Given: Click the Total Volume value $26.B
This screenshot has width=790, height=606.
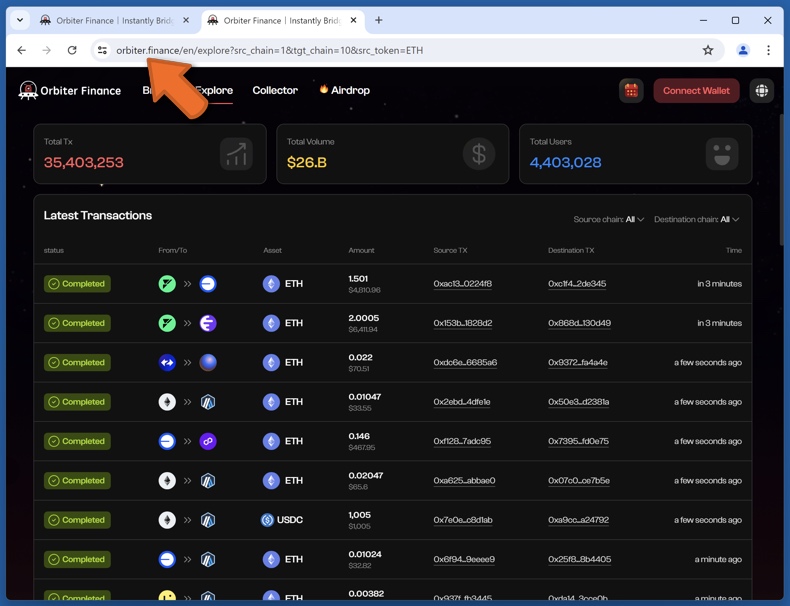Looking at the screenshot, I should tap(307, 163).
